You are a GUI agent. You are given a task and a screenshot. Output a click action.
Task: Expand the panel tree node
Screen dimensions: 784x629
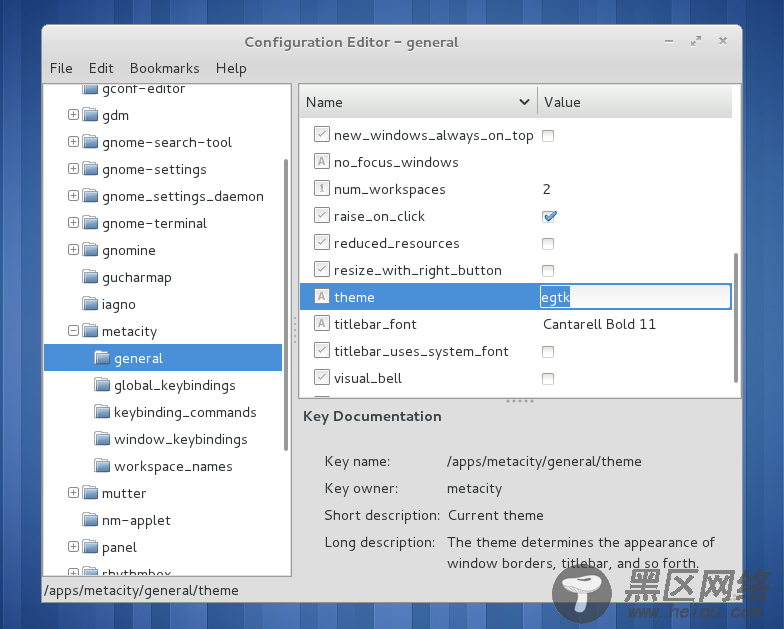(x=73, y=546)
